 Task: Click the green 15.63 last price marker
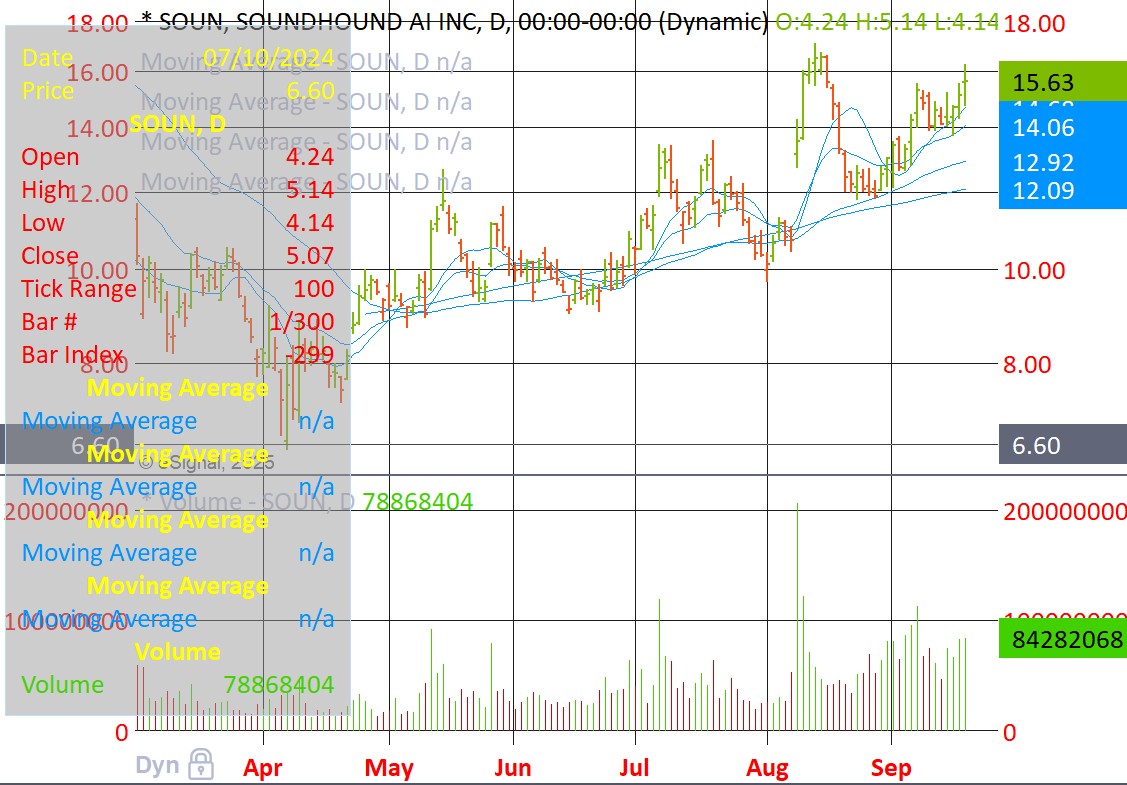click(1062, 83)
